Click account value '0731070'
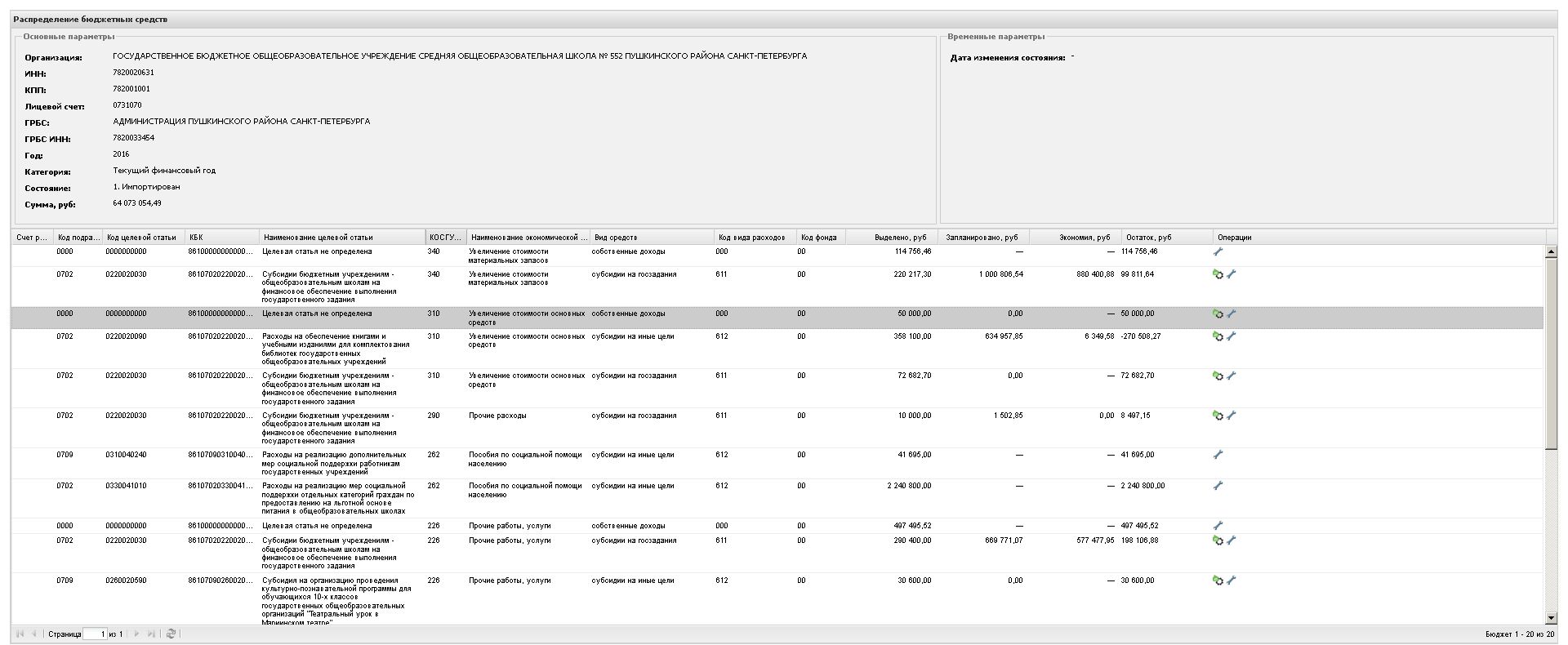1568x645 pixels. pos(127,105)
